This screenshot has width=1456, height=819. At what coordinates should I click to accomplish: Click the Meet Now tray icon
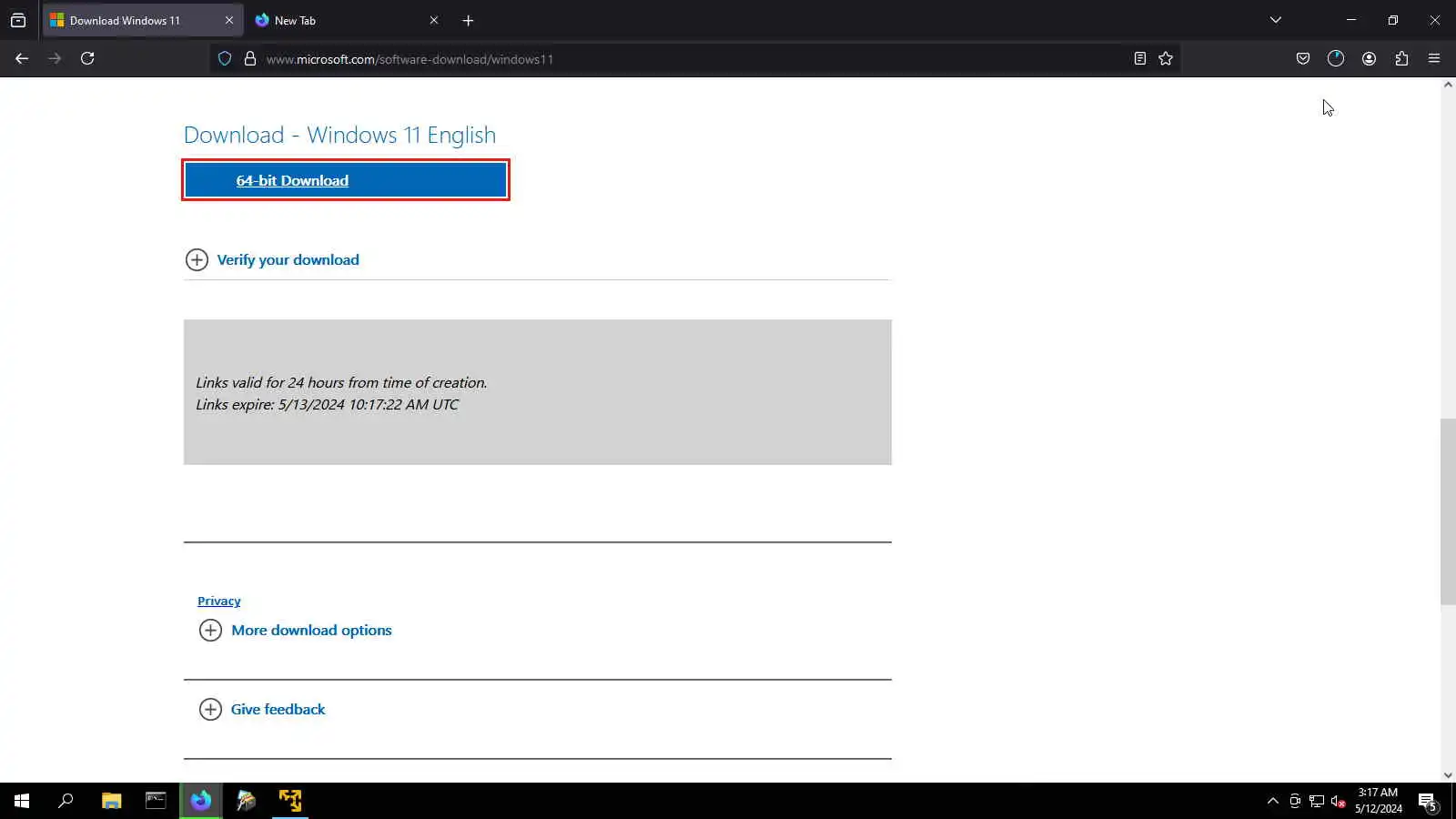point(1295,801)
